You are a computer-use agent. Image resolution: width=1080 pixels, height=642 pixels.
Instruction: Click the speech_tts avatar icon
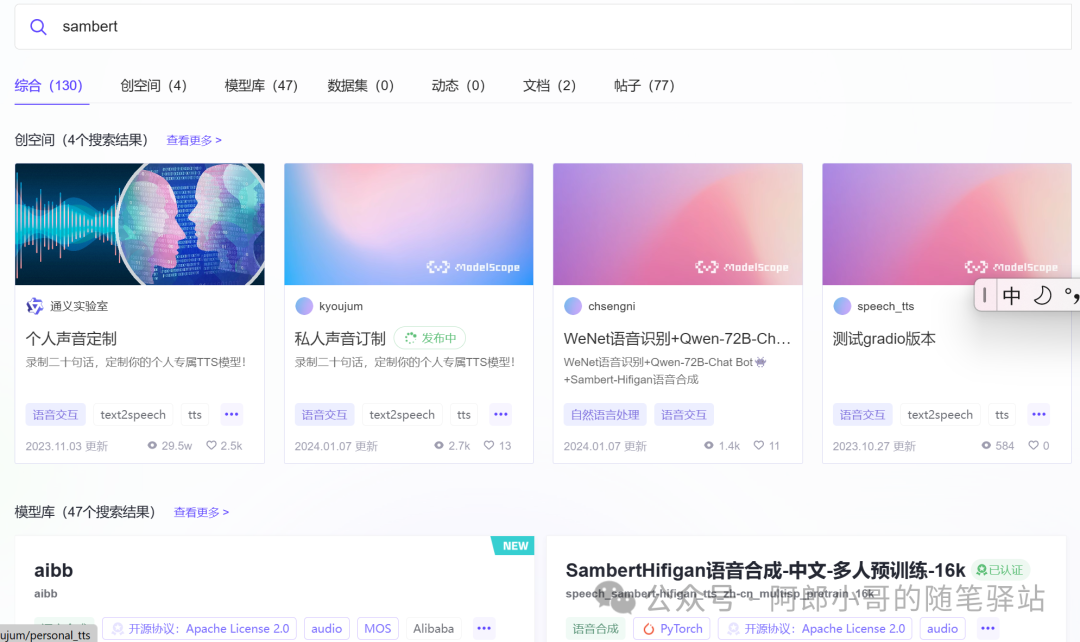click(842, 306)
